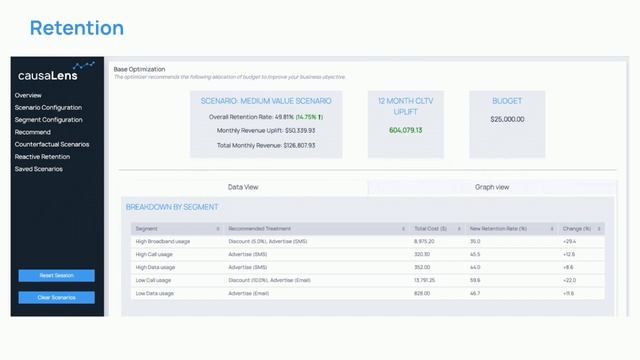
Task: Click the New Retention Rate (%) header
Action: pos(512,229)
